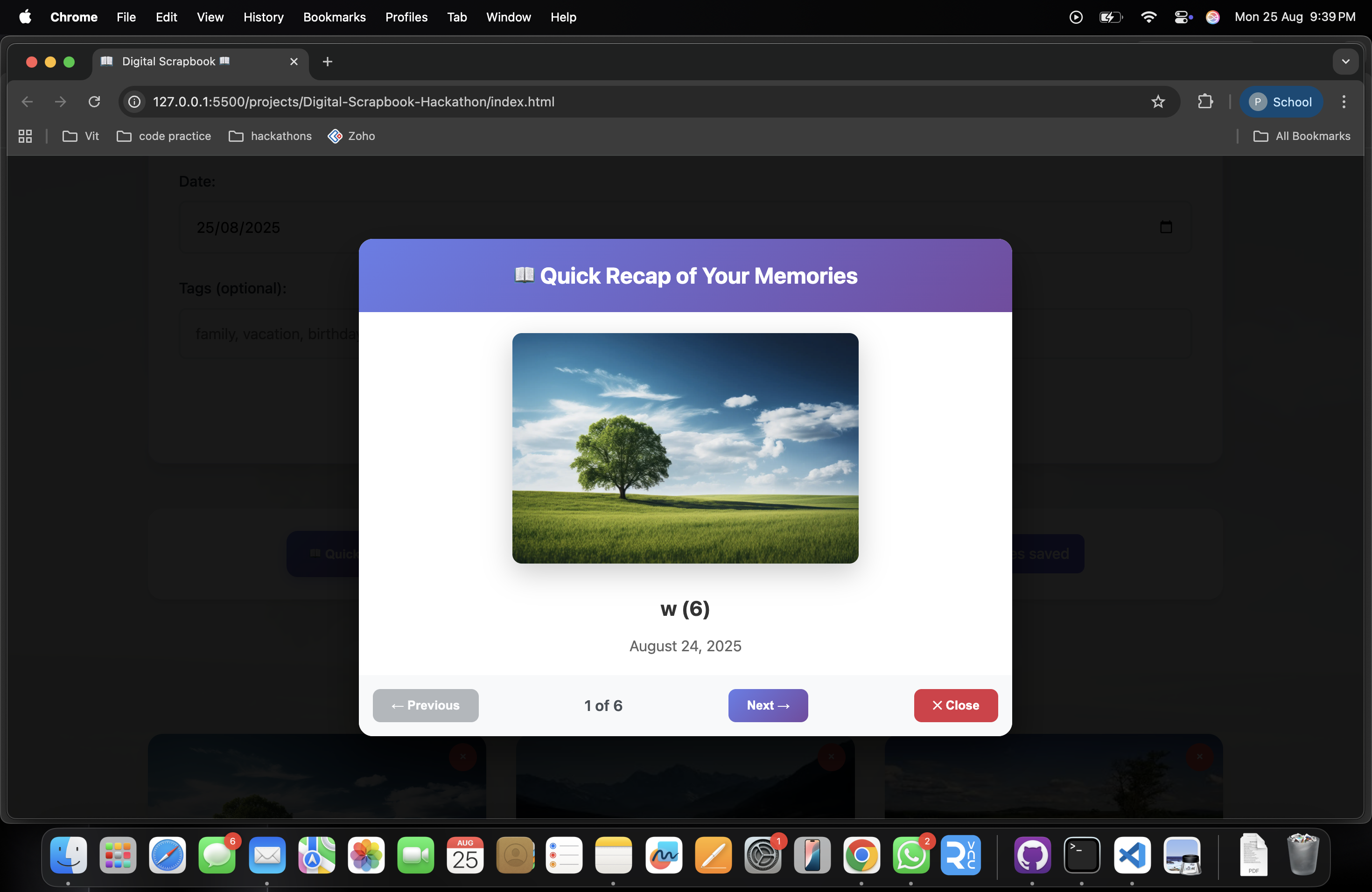
Task: Open the Chrome apps grid shortcut
Action: (25, 136)
